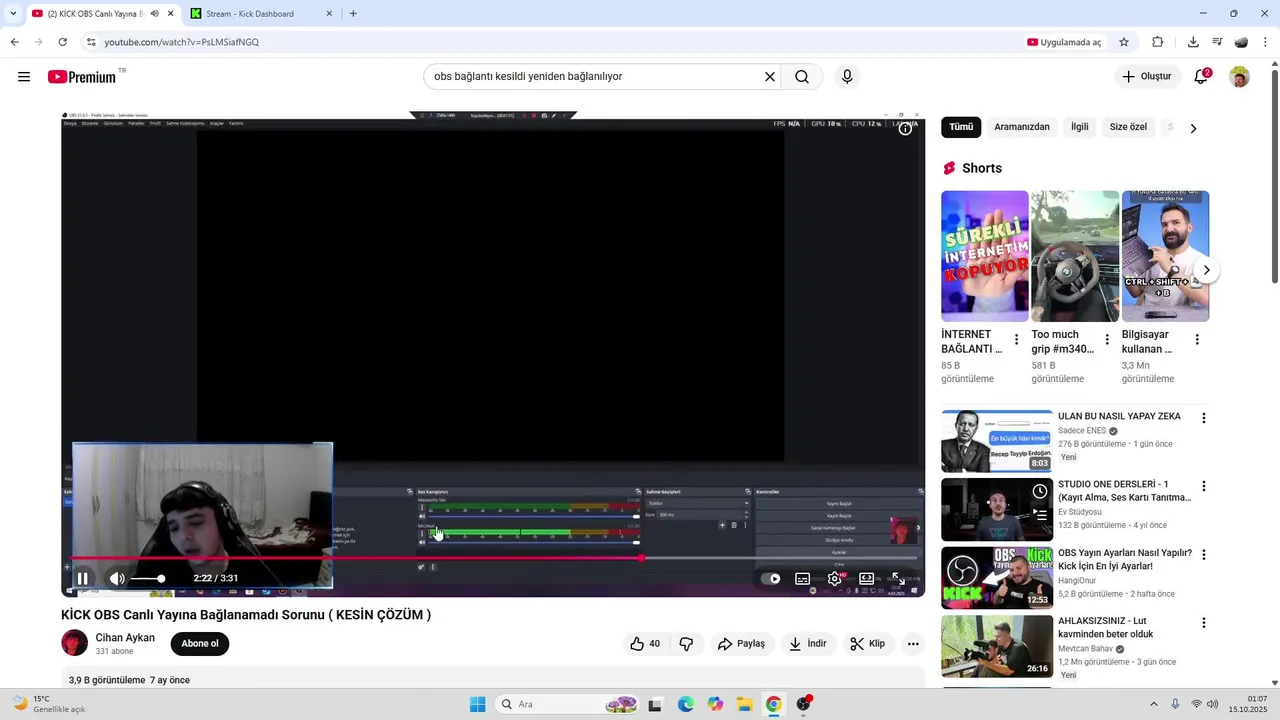The width and height of the screenshot is (1280, 720).
Task: Open ULAN BU NASIL YAPAY ZEKA video
Action: click(1119, 416)
